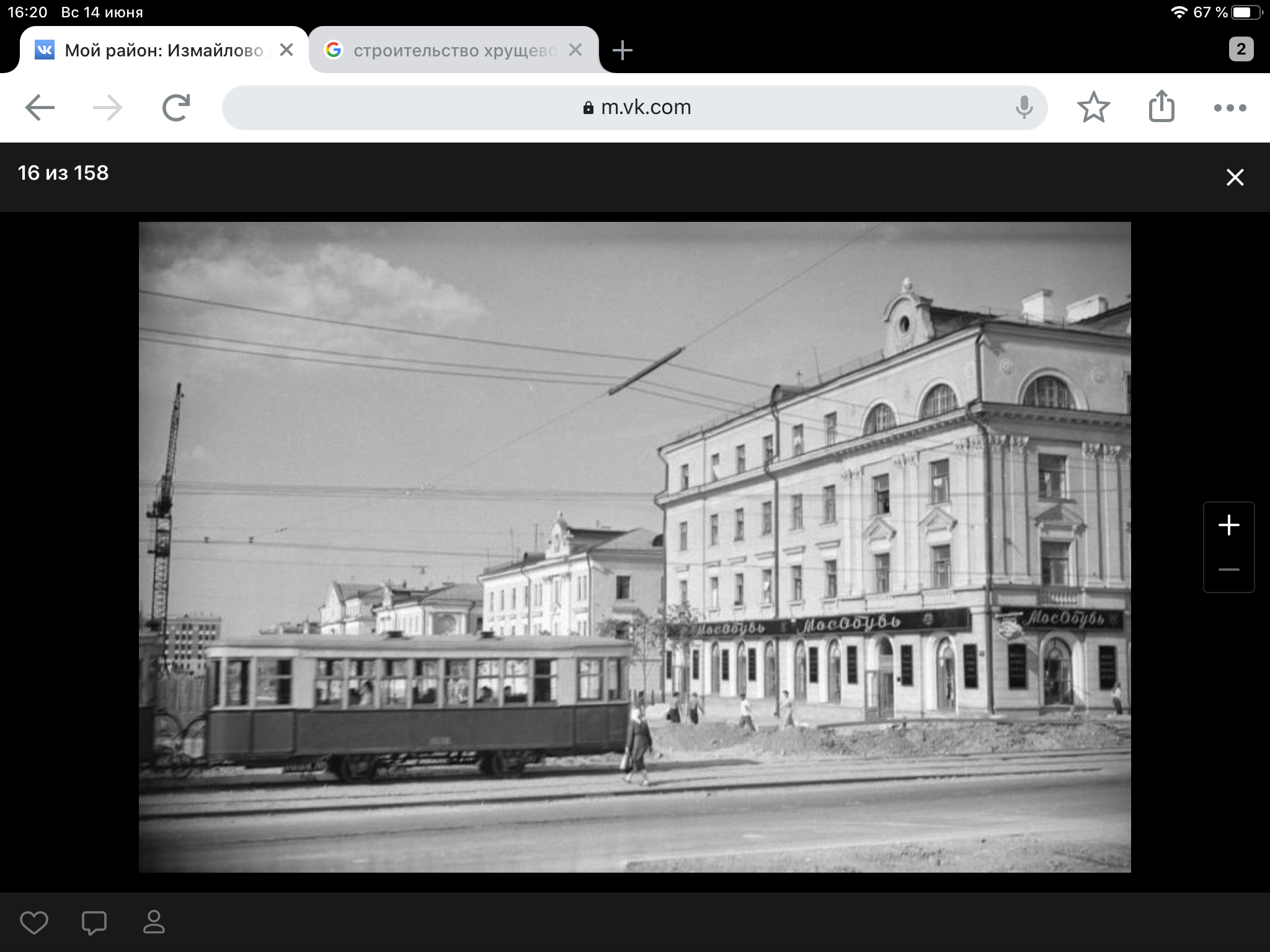The height and width of the screenshot is (952, 1270).
Task: Zoom in with the plus button
Action: pyautogui.click(x=1228, y=526)
